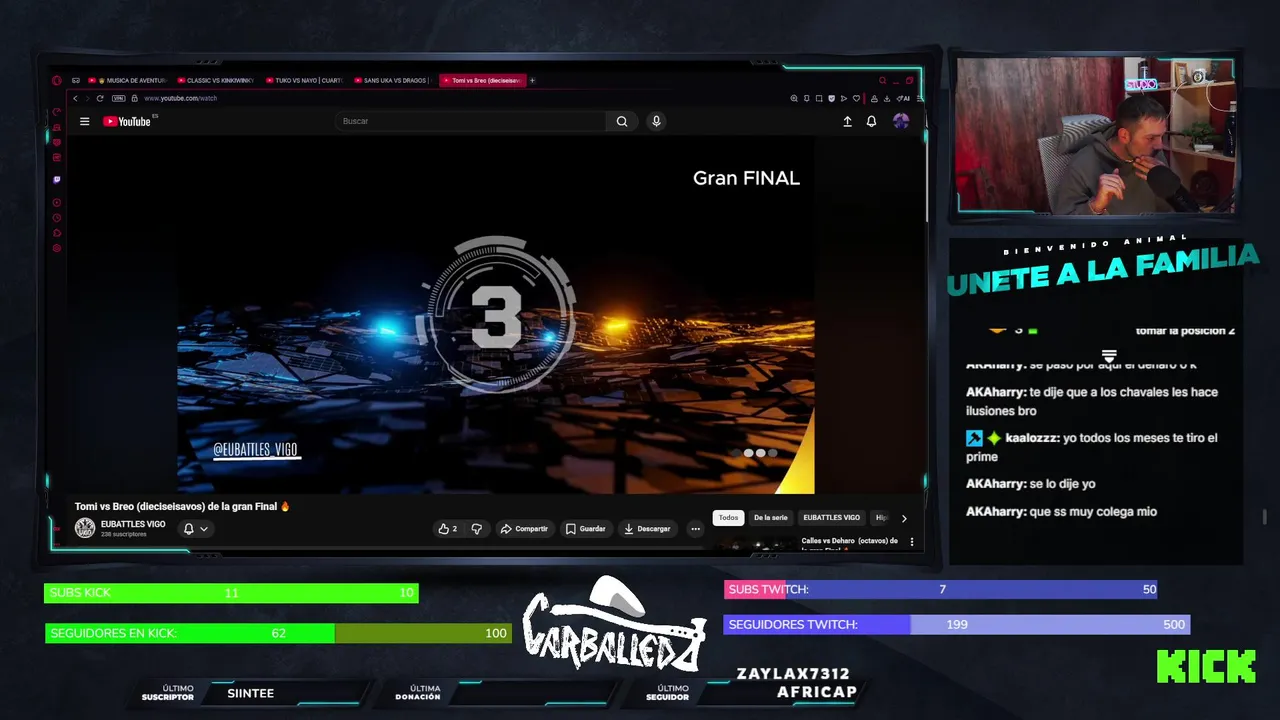The image size is (1280, 720).
Task: Go back with browser back arrow
Action: tap(75, 98)
